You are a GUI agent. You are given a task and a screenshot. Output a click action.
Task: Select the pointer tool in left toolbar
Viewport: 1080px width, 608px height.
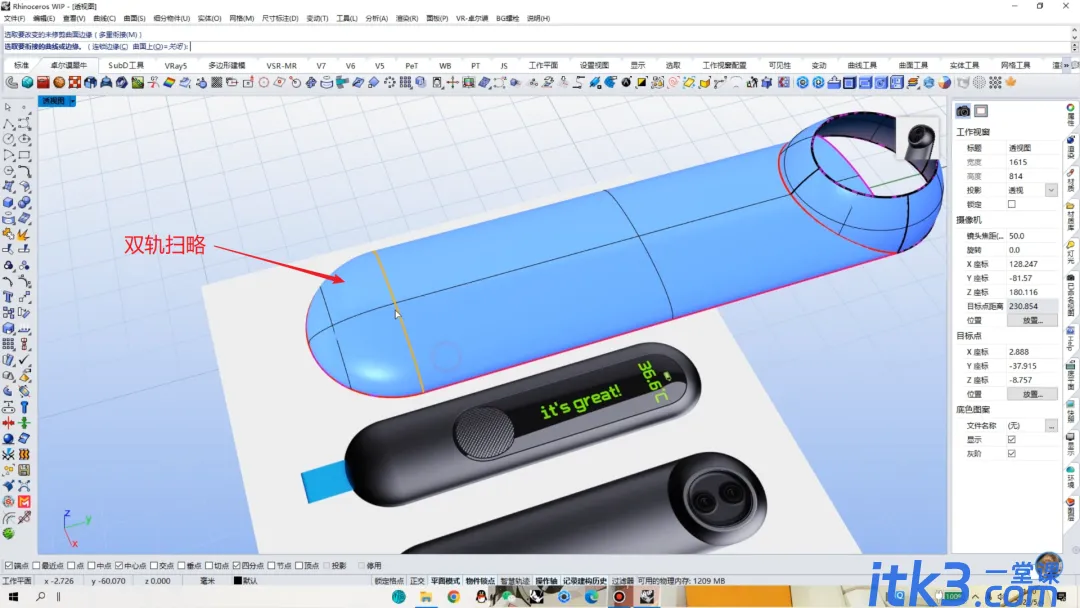pyautogui.click(x=8, y=107)
